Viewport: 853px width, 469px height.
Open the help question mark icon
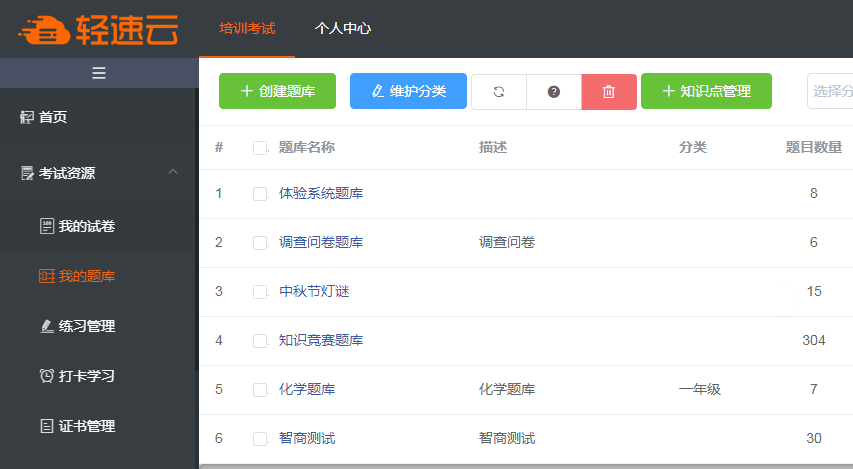click(554, 91)
